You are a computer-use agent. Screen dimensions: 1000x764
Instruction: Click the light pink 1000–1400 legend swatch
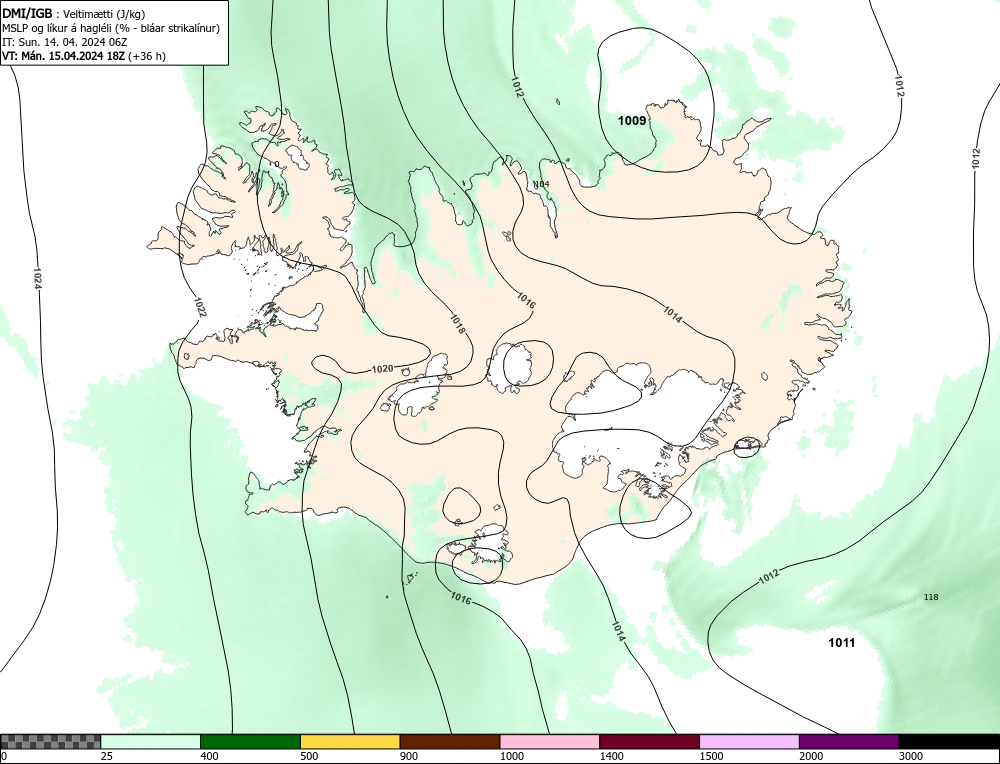(550, 741)
